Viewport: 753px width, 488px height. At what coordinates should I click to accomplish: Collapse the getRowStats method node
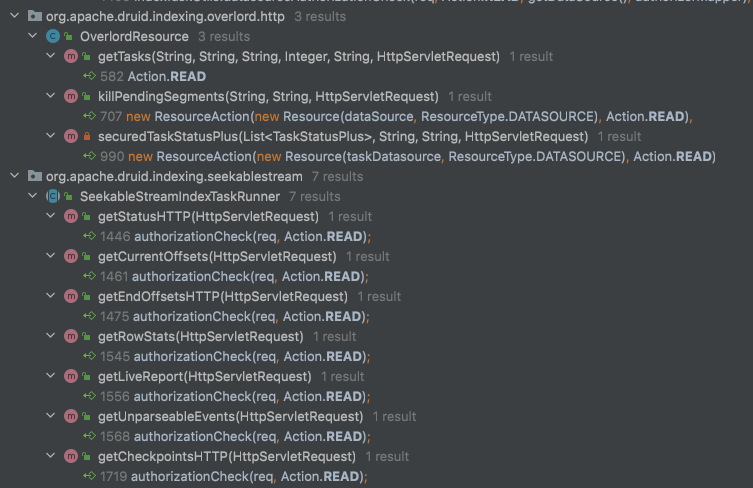50,336
